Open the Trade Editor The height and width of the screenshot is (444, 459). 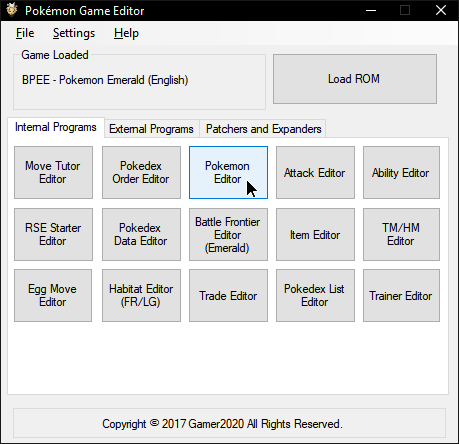click(x=228, y=295)
